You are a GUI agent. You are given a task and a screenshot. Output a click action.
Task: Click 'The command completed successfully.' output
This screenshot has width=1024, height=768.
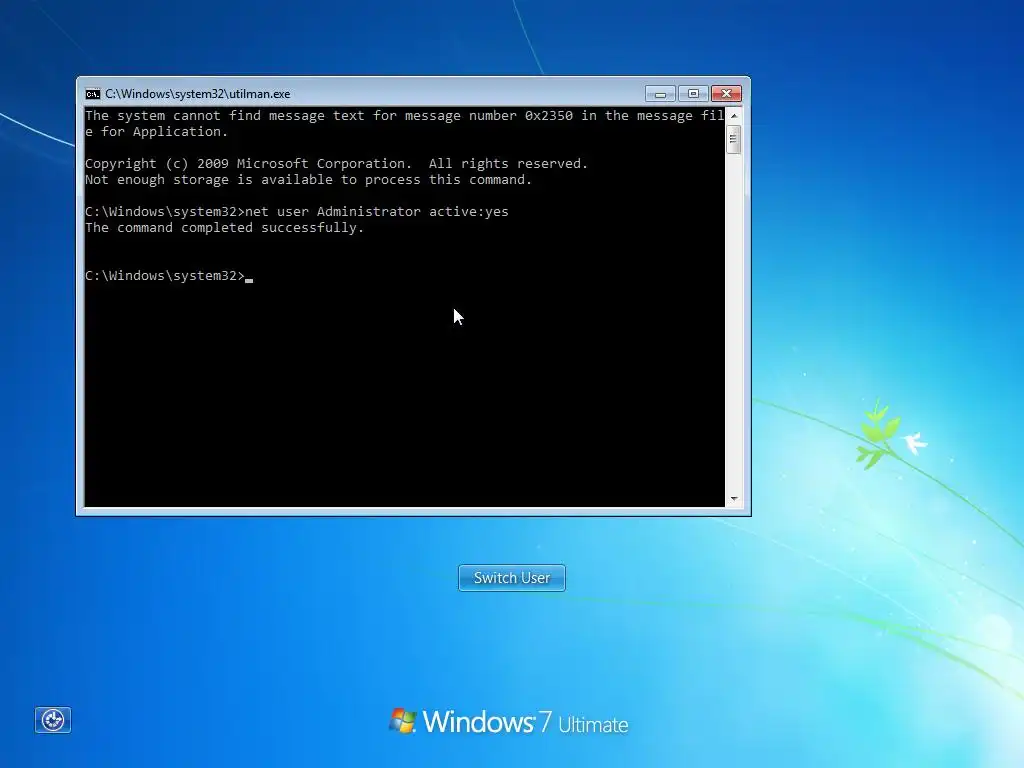point(224,228)
